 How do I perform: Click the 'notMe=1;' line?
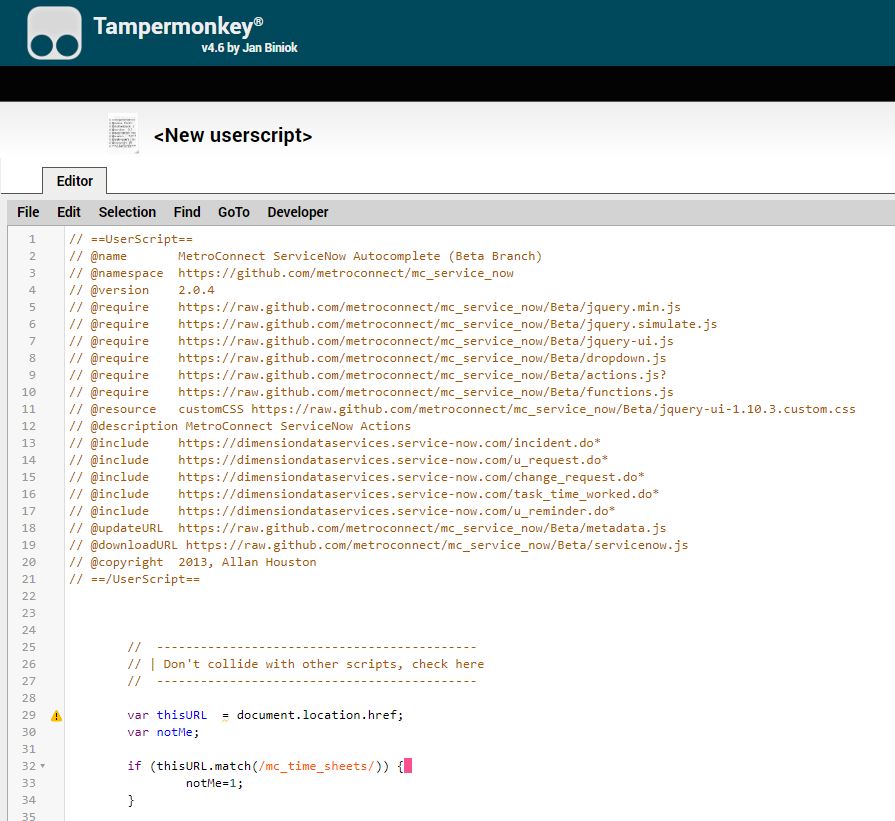(x=215, y=783)
